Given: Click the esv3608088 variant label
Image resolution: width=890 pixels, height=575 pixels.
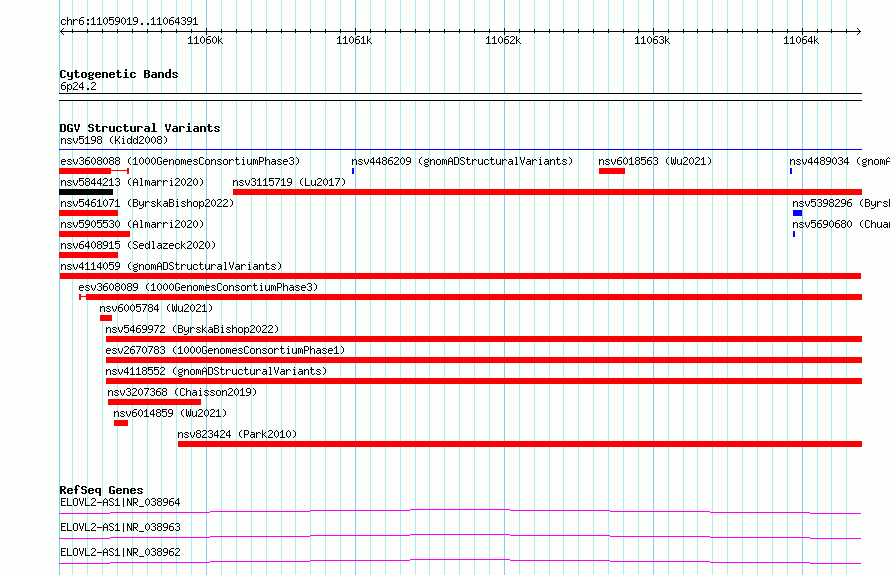Looking at the screenshot, I should click(180, 161).
